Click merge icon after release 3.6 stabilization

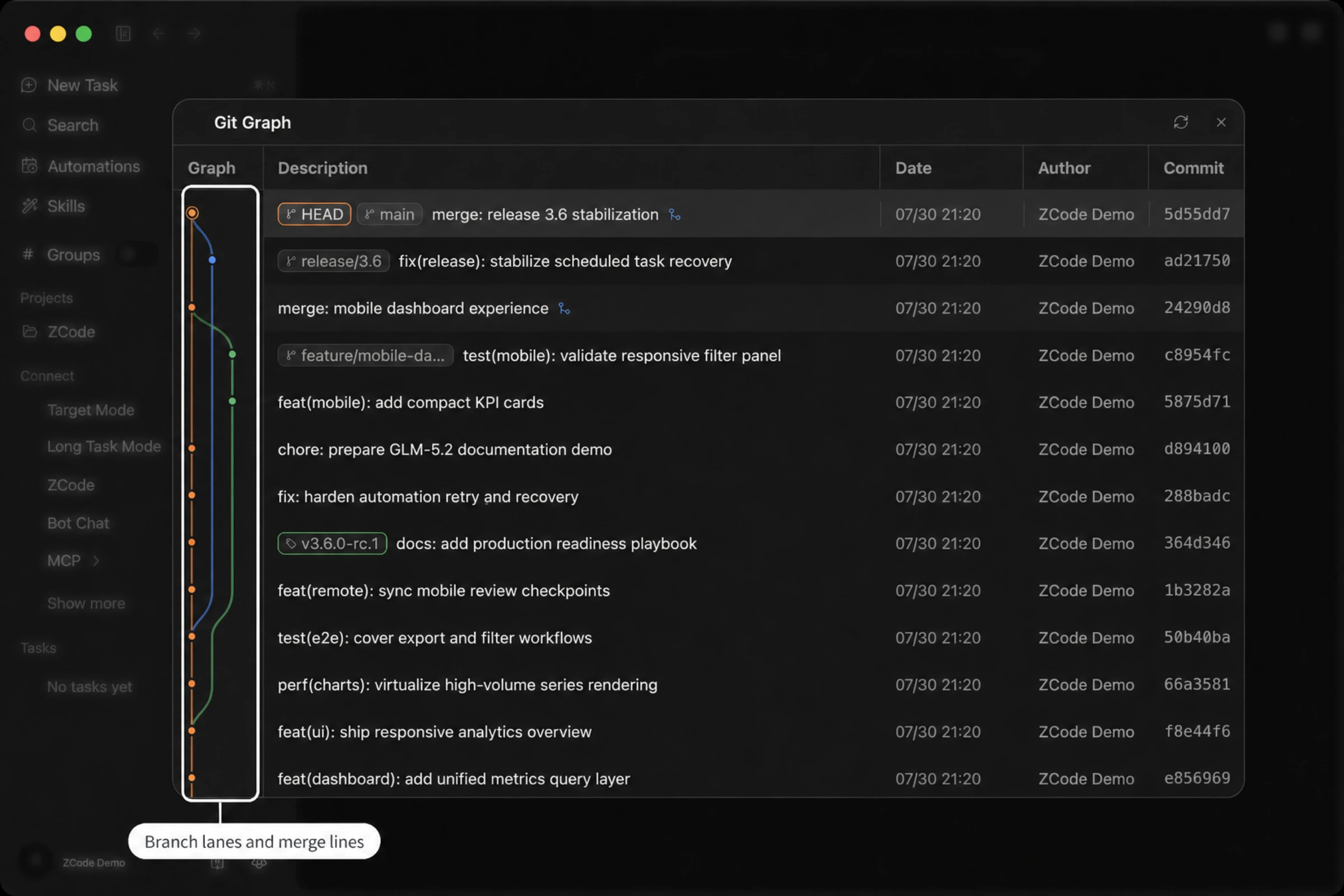[675, 215]
